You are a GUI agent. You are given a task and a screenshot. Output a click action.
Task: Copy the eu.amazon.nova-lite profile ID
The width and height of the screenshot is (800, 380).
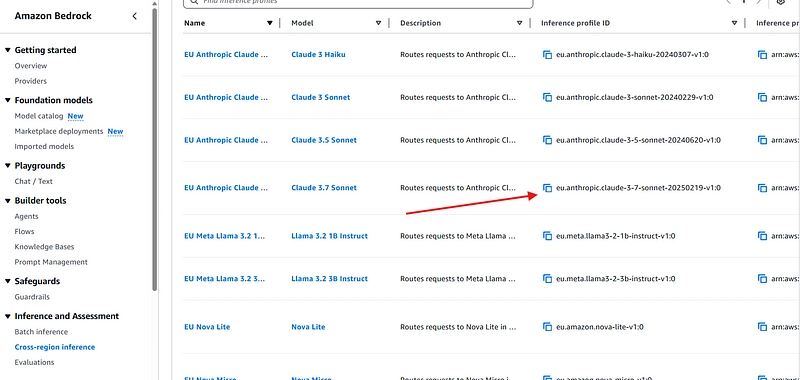(x=547, y=327)
